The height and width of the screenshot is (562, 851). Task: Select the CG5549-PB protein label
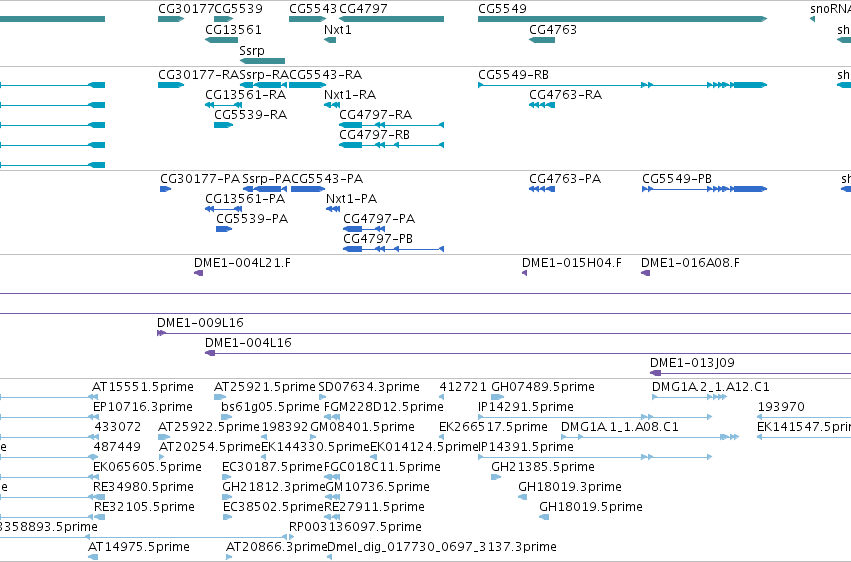coord(677,178)
